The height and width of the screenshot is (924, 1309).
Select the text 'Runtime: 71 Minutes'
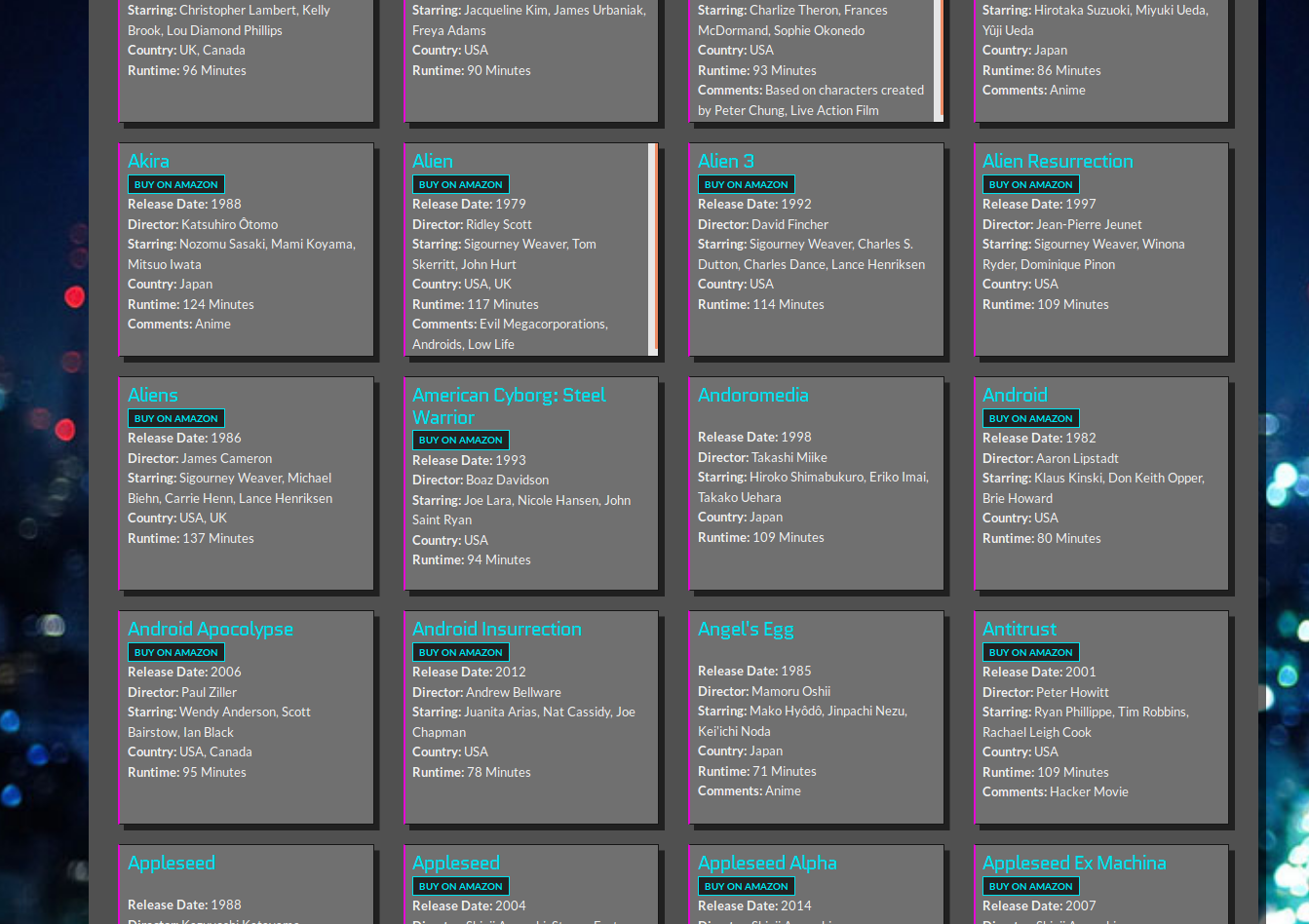click(757, 771)
